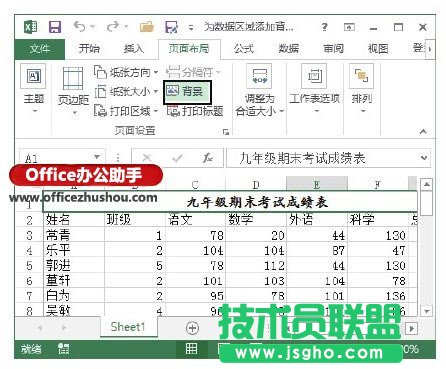
Task: Click the Save icon in quick access toolbar
Action: click(55, 27)
